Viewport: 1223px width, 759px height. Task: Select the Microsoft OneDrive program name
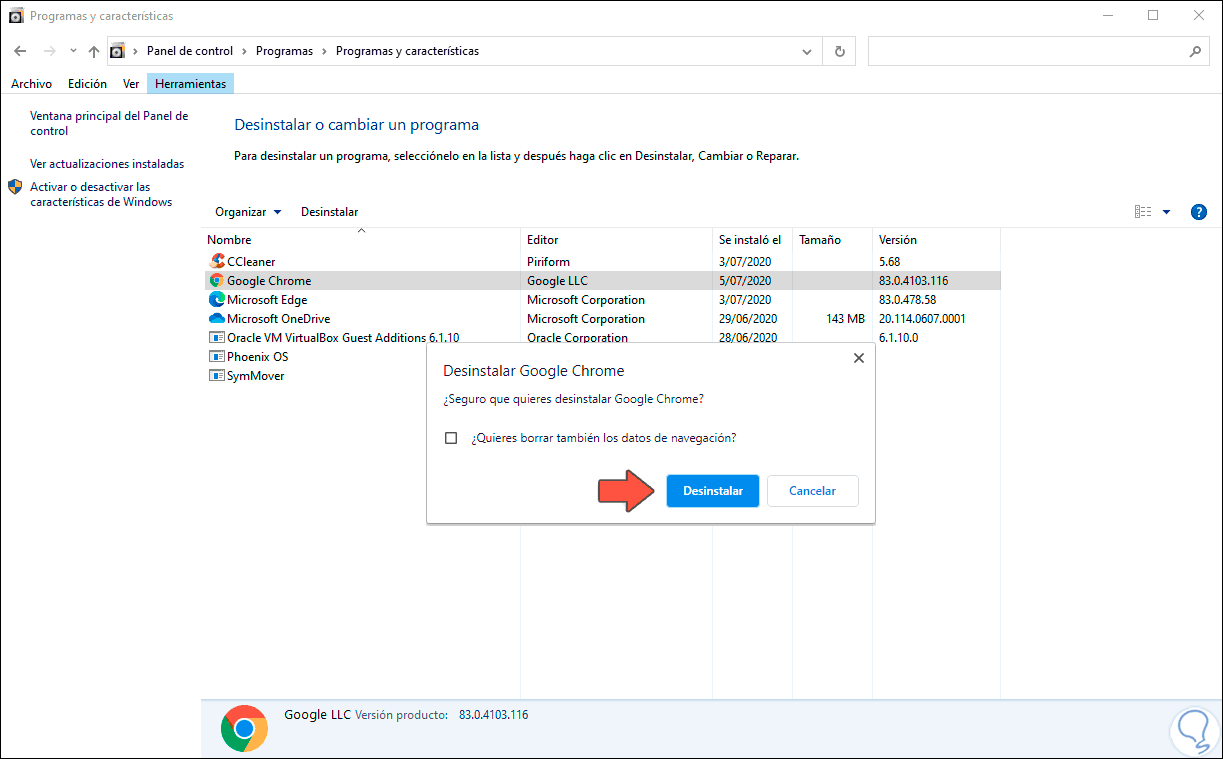click(278, 319)
